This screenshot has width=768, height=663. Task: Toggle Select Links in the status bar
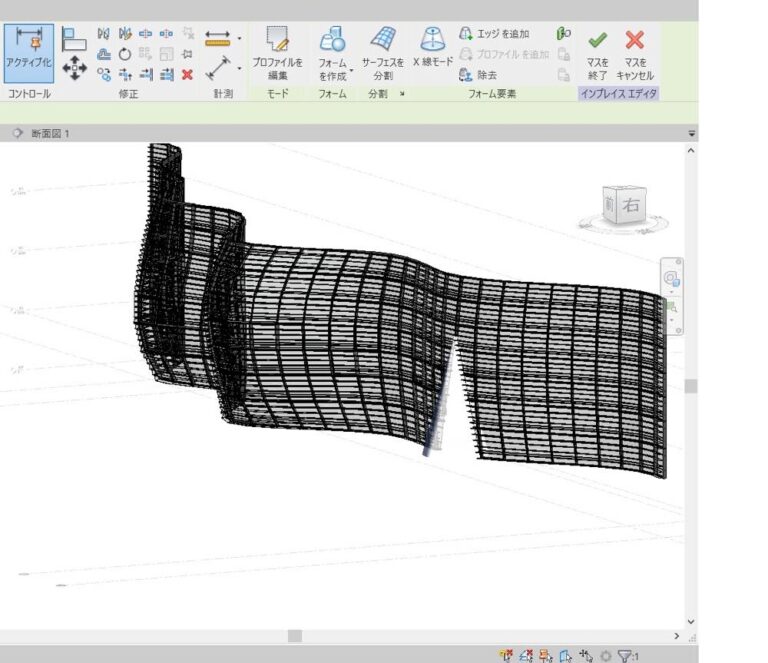(x=506, y=655)
